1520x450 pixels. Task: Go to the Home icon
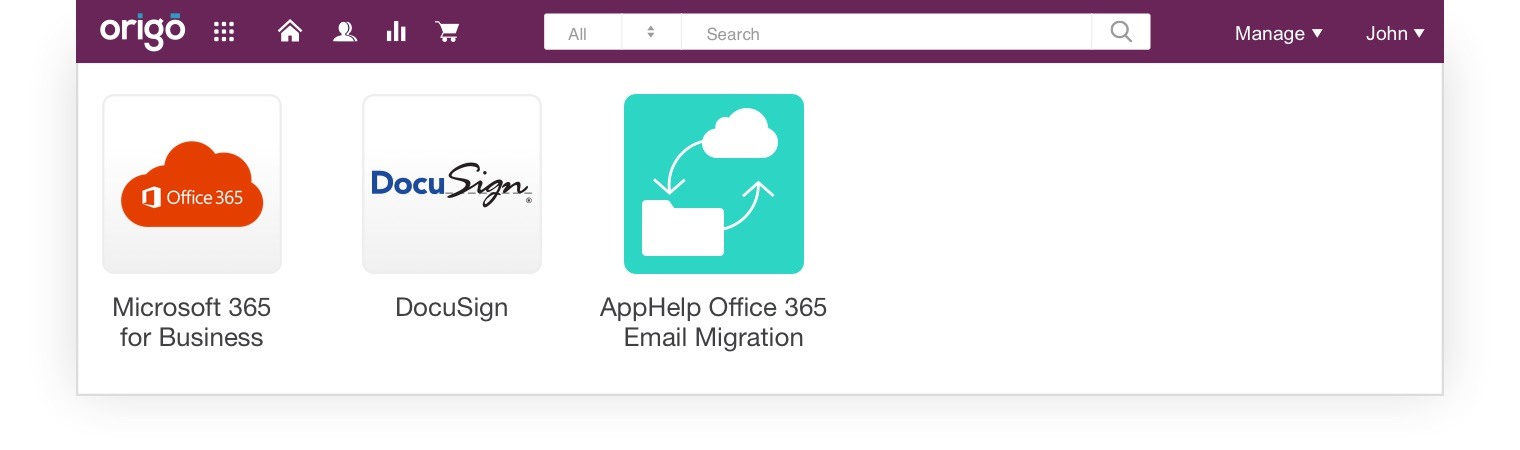click(290, 32)
